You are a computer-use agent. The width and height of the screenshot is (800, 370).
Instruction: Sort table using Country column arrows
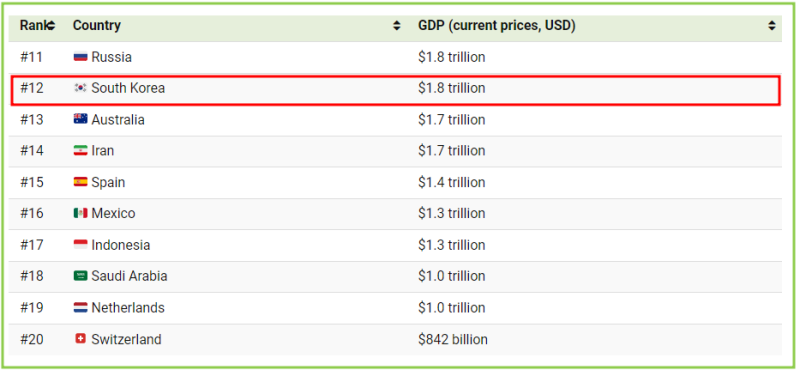tap(396, 26)
